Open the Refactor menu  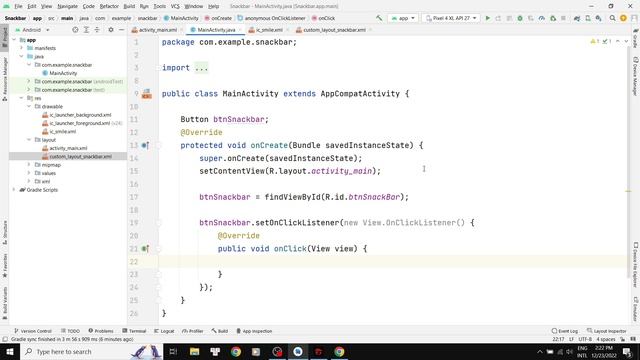[109, 6]
